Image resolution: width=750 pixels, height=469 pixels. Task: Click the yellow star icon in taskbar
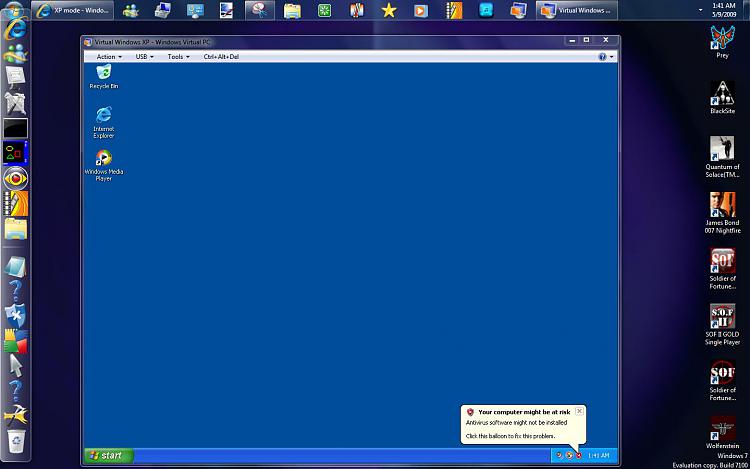pos(389,11)
